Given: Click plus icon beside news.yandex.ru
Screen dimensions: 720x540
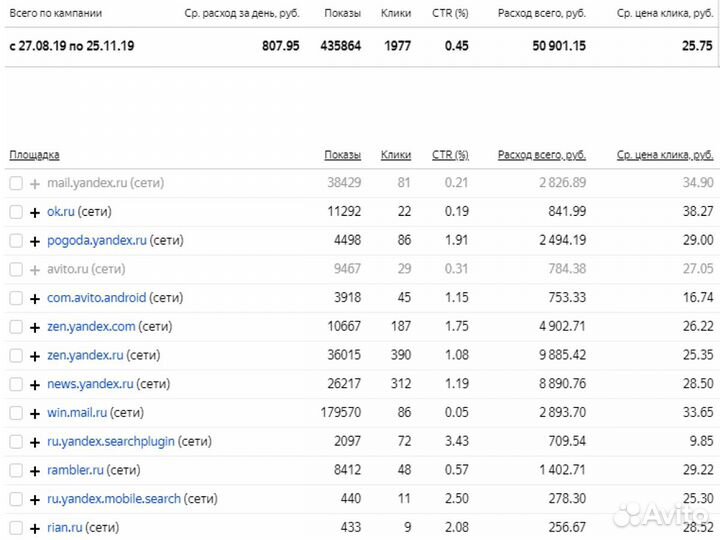Looking at the screenshot, I should tap(35, 385).
